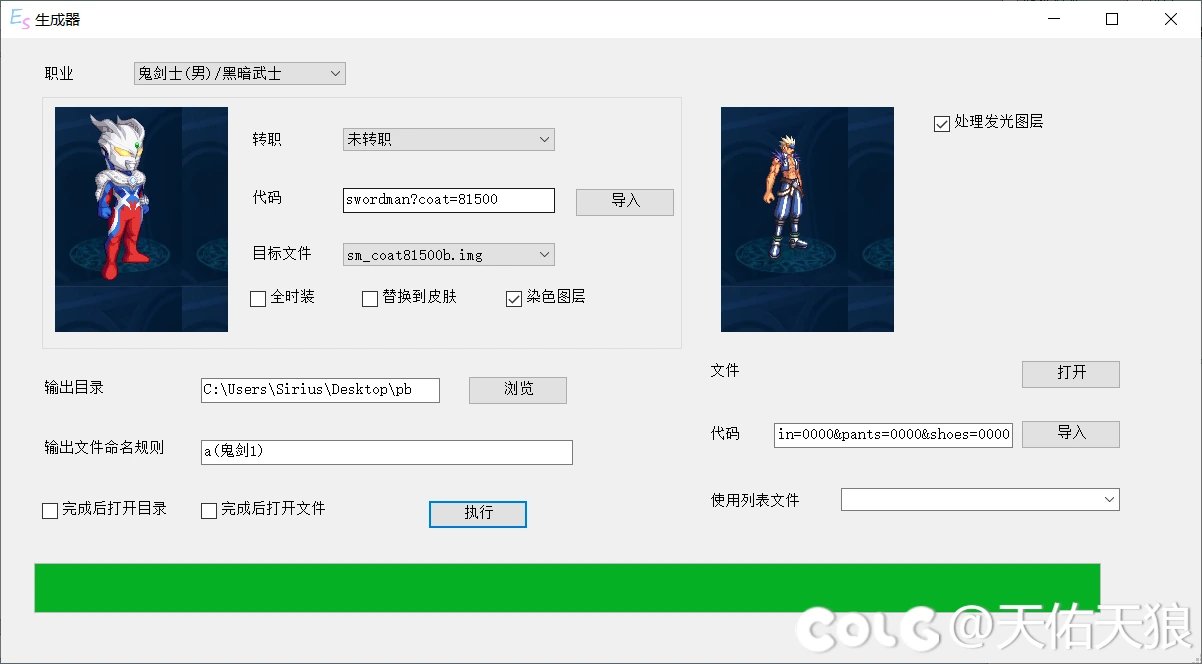
Task: Tick the 替换到皮肤 checkbox
Action: pos(370,298)
